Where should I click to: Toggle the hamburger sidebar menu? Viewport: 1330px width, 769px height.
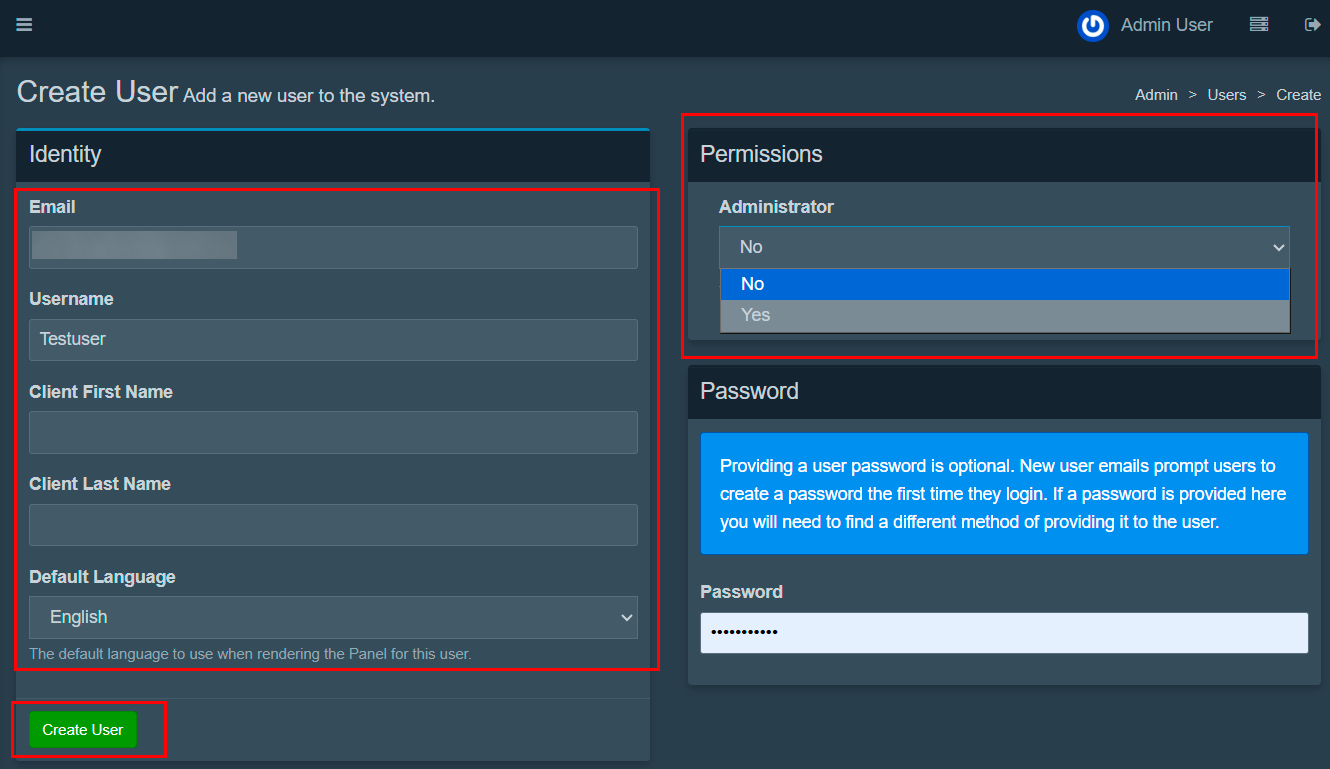tap(24, 25)
